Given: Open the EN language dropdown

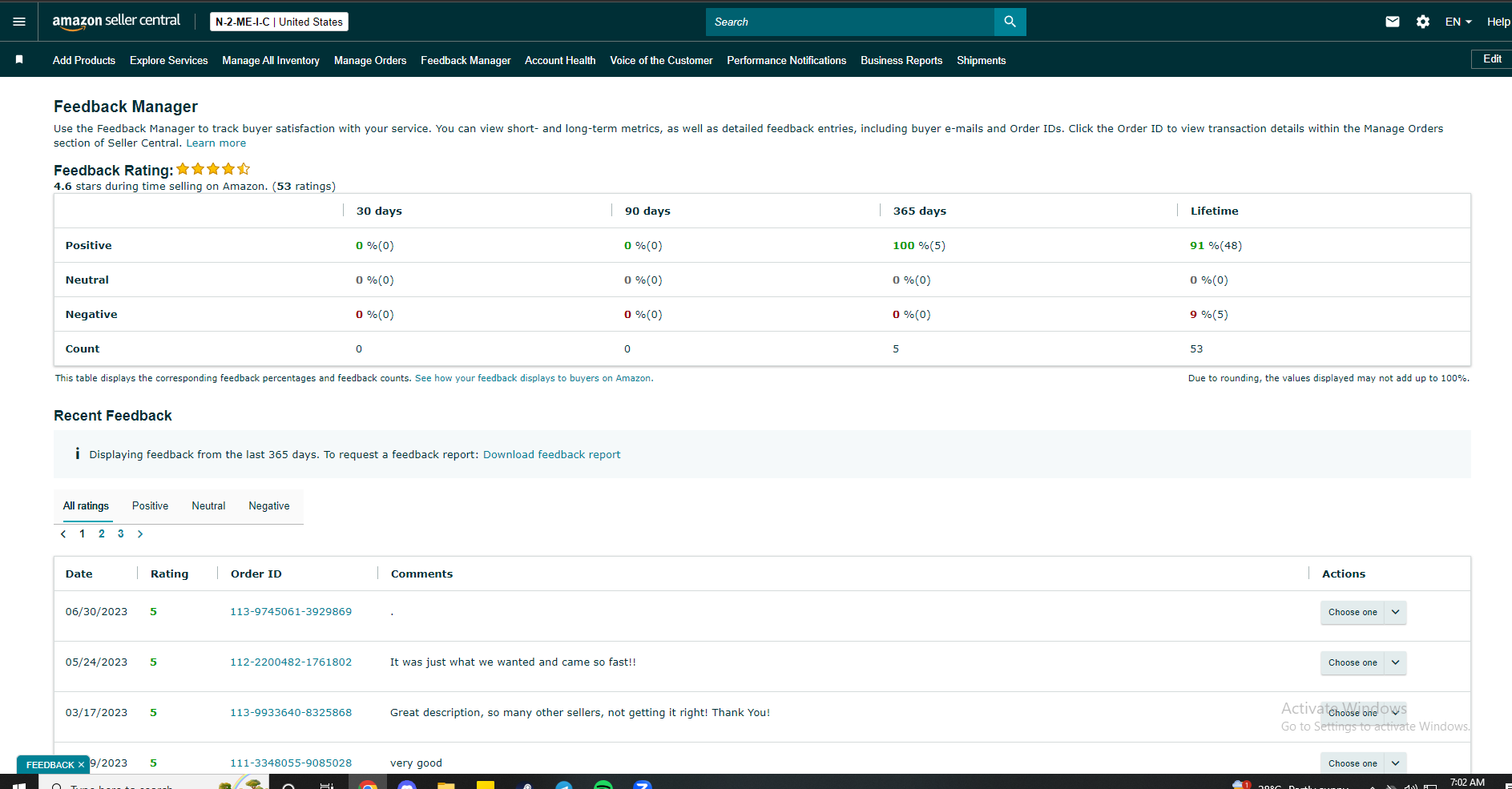Looking at the screenshot, I should tap(1458, 22).
